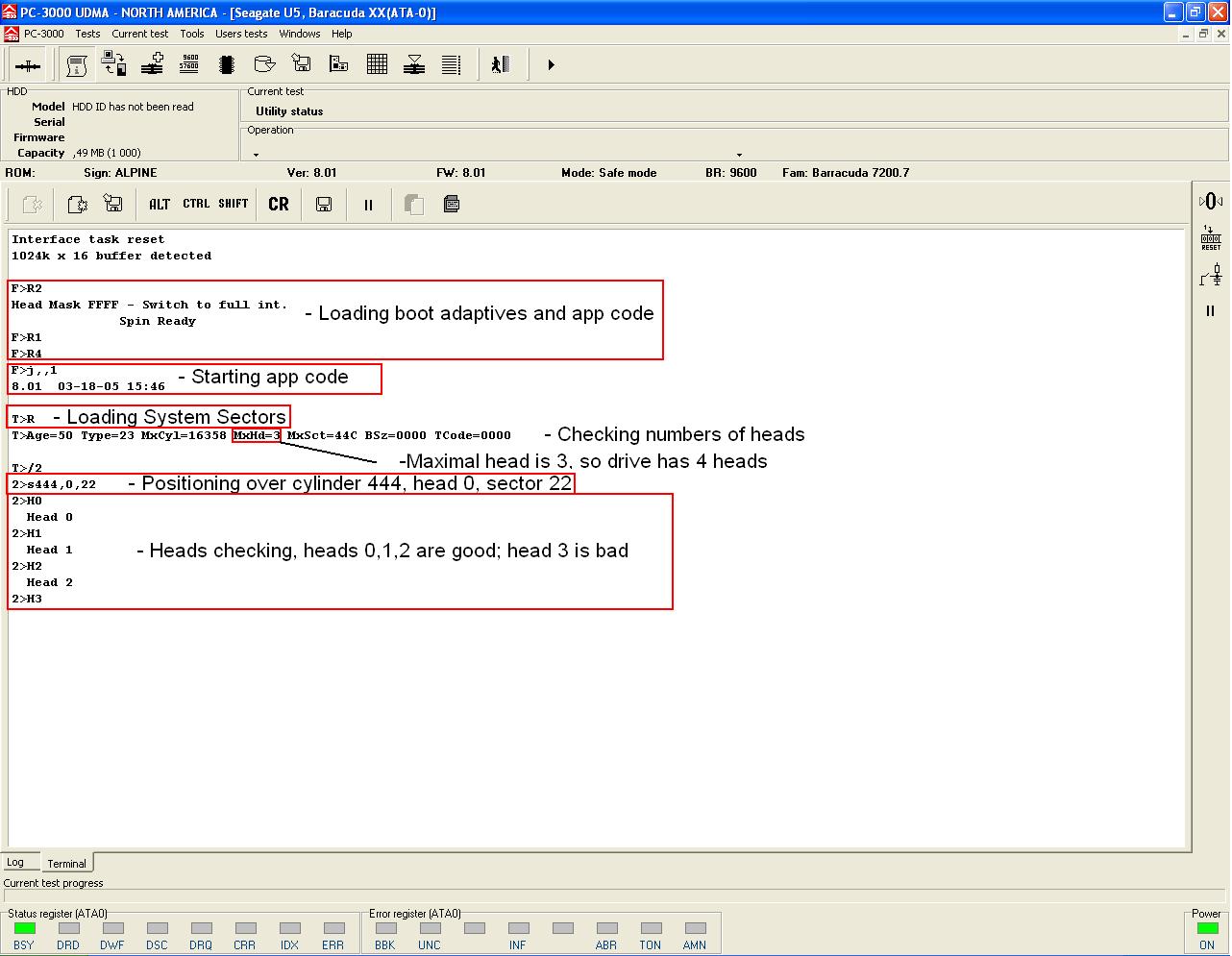Image resolution: width=1232 pixels, height=956 pixels.
Task: Click the DRD status register indicator
Action: point(68,928)
